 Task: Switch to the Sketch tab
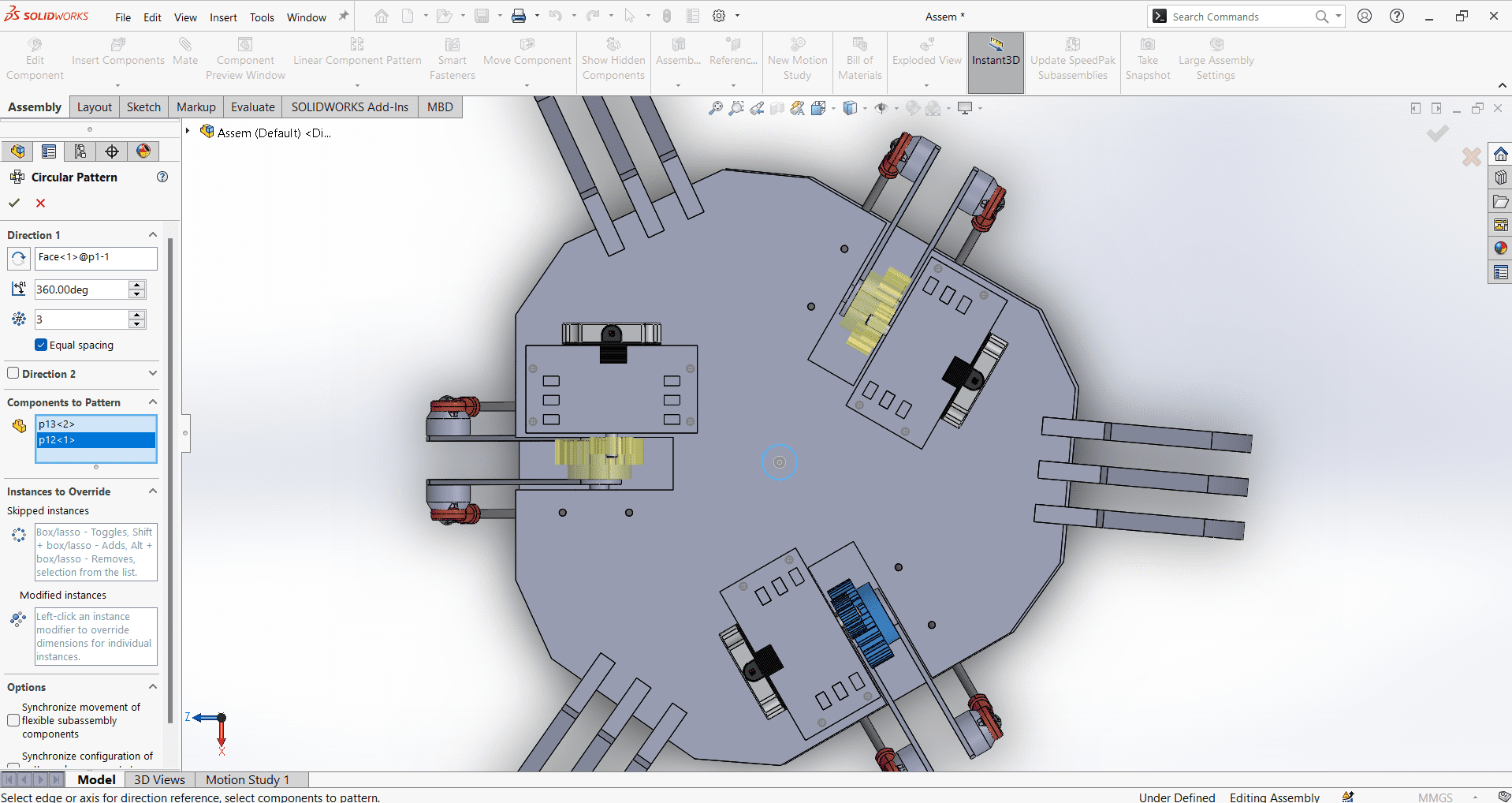pyautogui.click(x=143, y=107)
